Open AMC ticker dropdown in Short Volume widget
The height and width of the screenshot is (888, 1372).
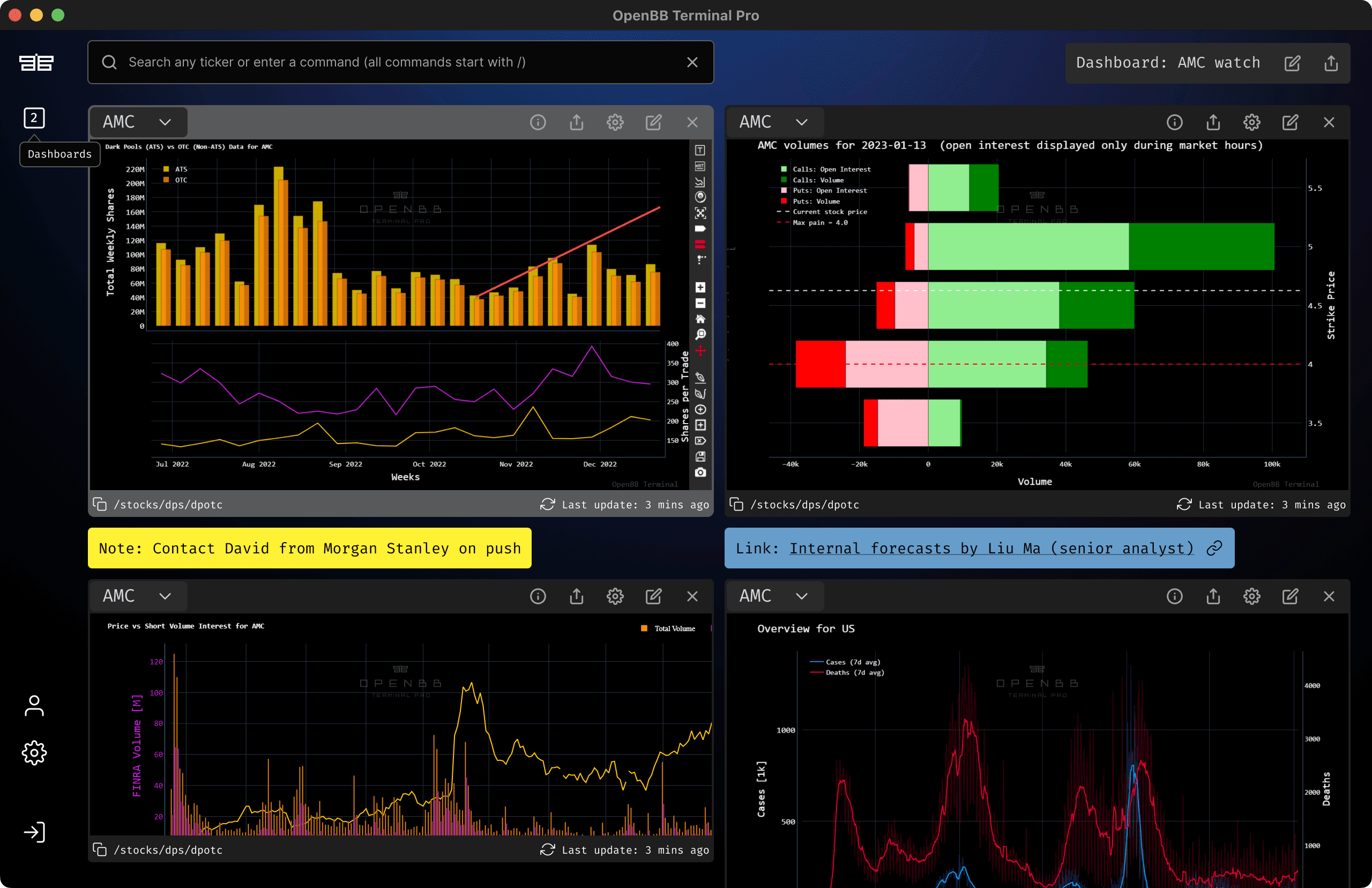click(x=138, y=596)
